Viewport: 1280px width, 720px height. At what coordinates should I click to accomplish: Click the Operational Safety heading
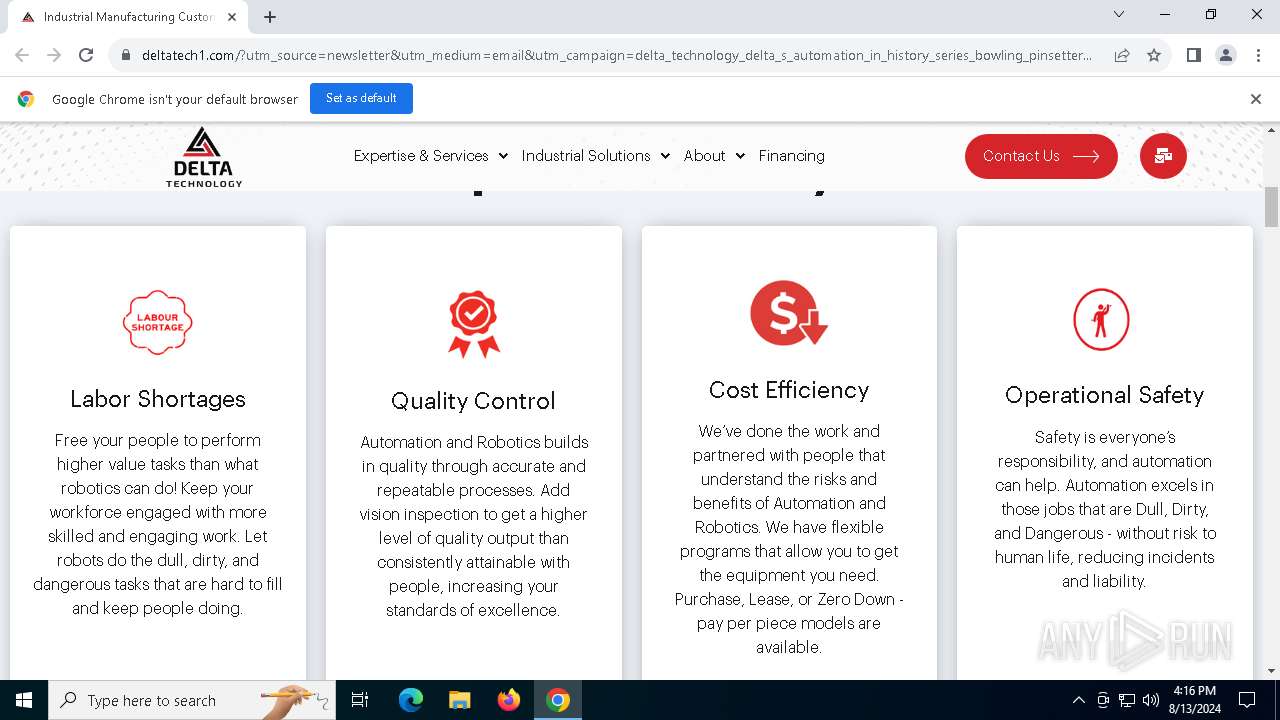click(1104, 395)
